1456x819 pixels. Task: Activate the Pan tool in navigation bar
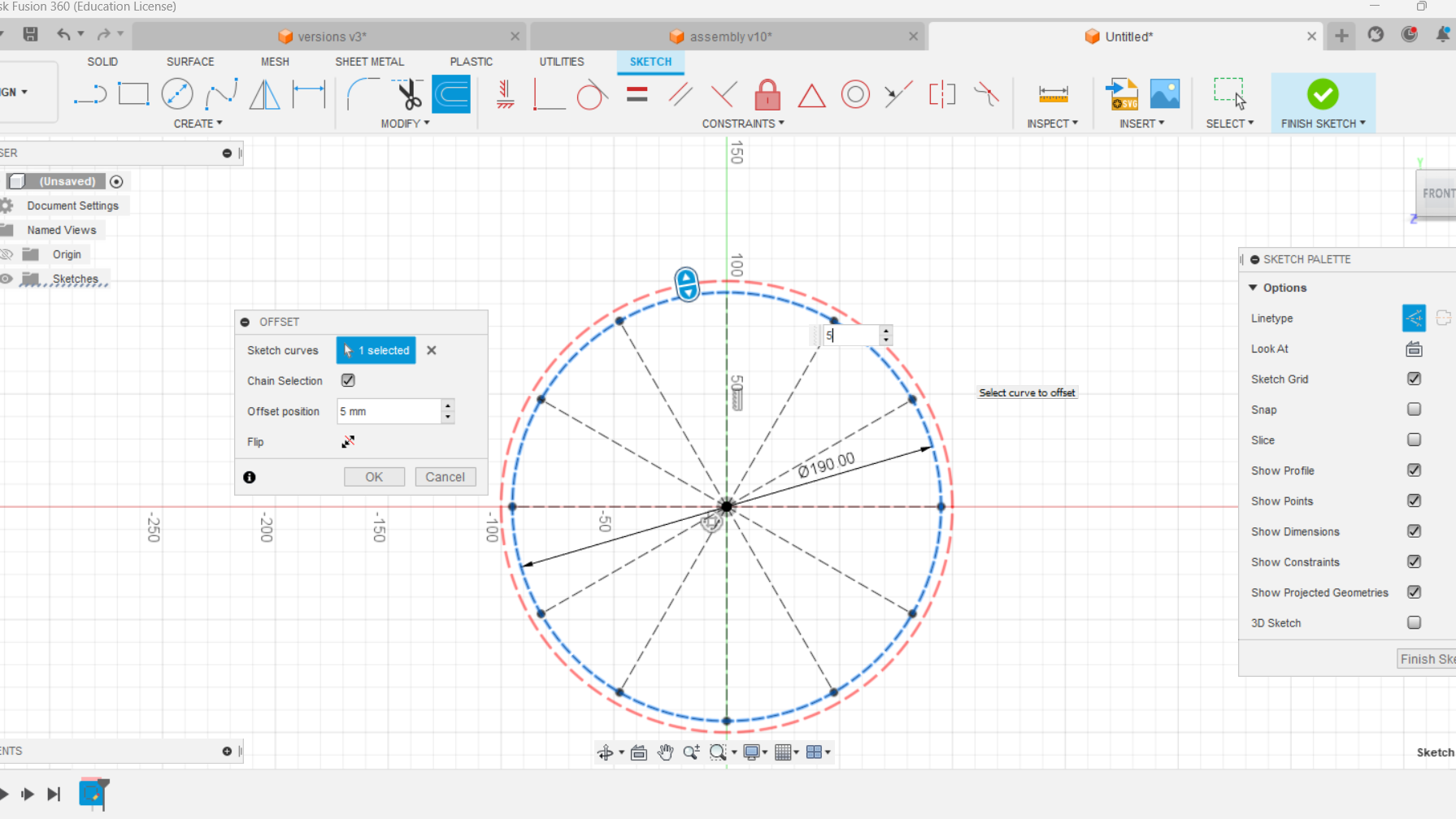665,752
